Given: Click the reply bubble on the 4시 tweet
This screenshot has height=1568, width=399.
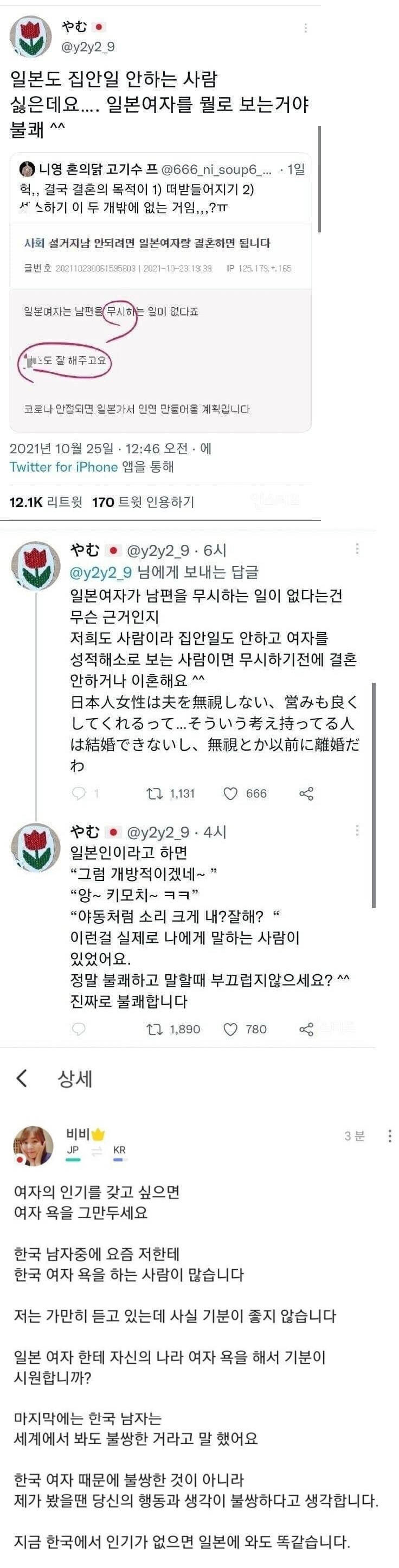Looking at the screenshot, I should [79, 1029].
